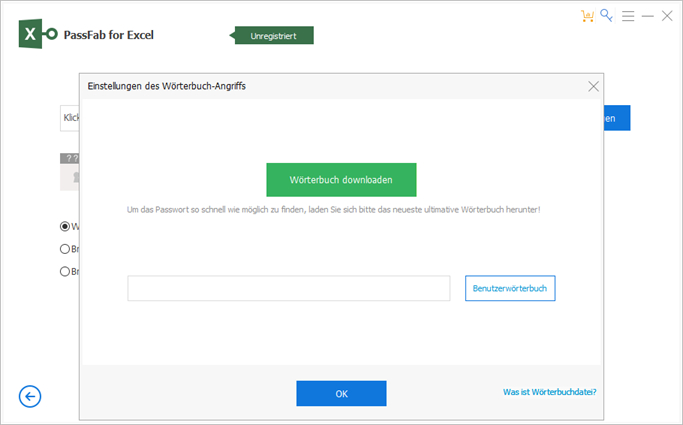Click the shopping cart purchase icon
This screenshot has height=425, width=683.
[587, 16]
